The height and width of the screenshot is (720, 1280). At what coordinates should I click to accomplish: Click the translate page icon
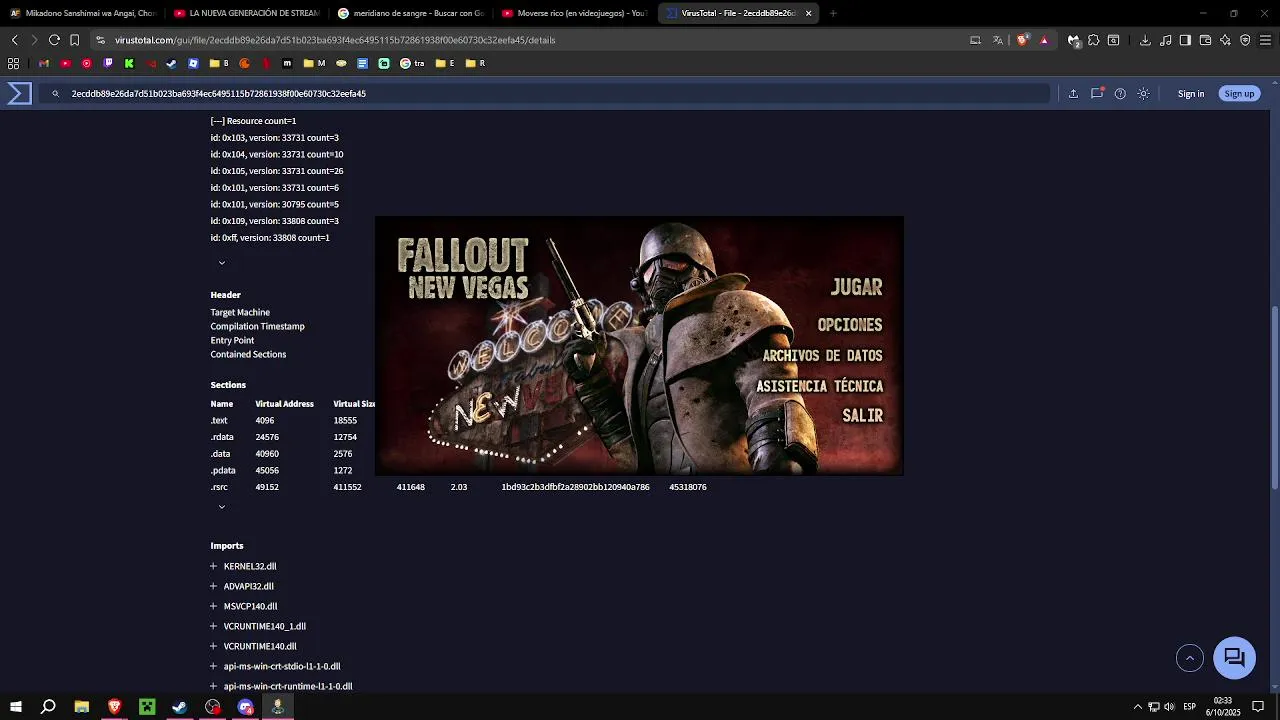click(998, 40)
